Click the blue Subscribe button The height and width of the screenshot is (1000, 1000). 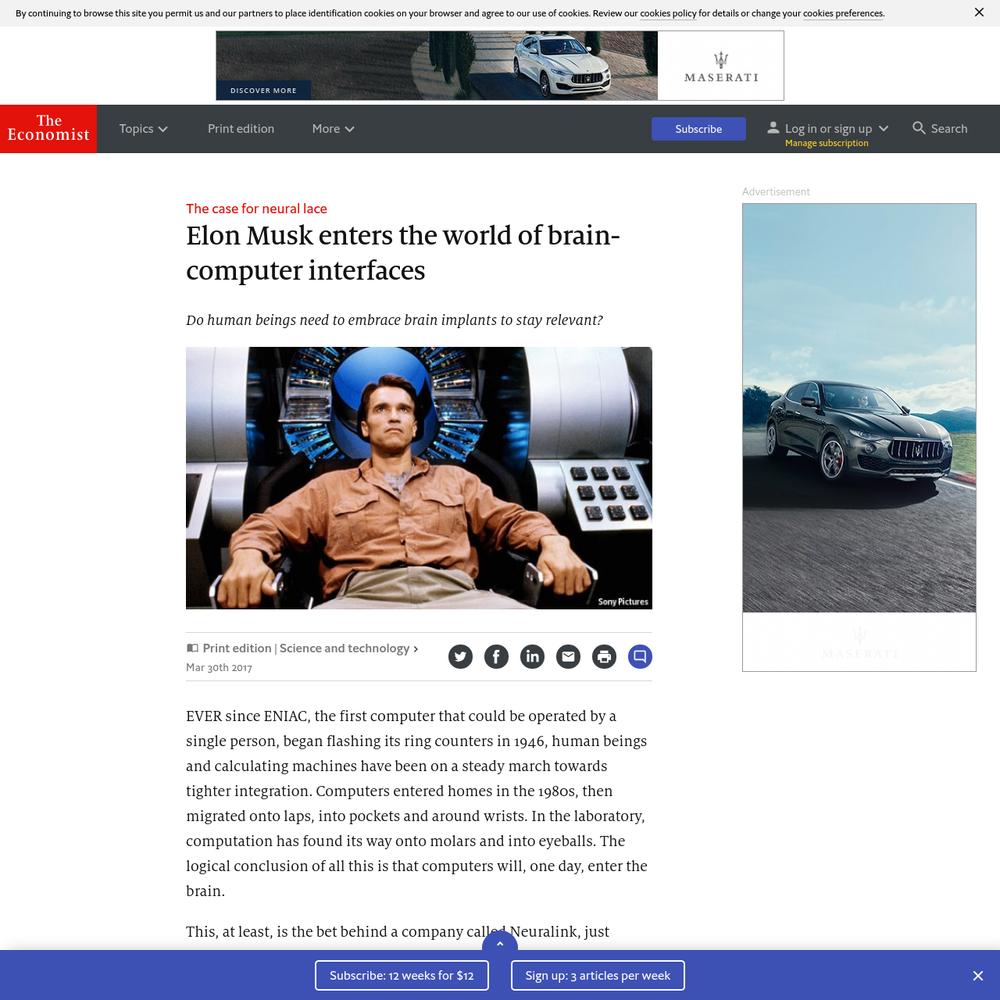[698, 129]
